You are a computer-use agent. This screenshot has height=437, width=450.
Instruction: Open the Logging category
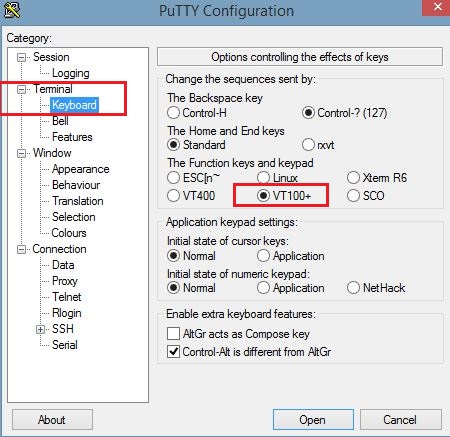(x=71, y=73)
